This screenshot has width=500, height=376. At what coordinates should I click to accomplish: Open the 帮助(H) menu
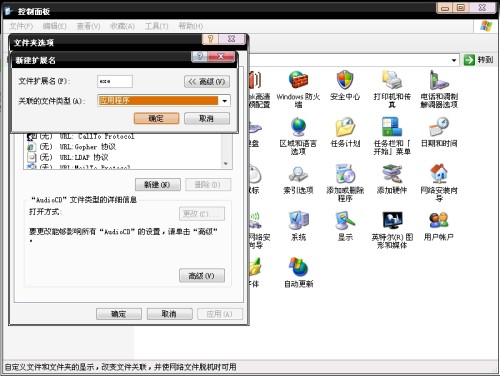click(x=191, y=26)
